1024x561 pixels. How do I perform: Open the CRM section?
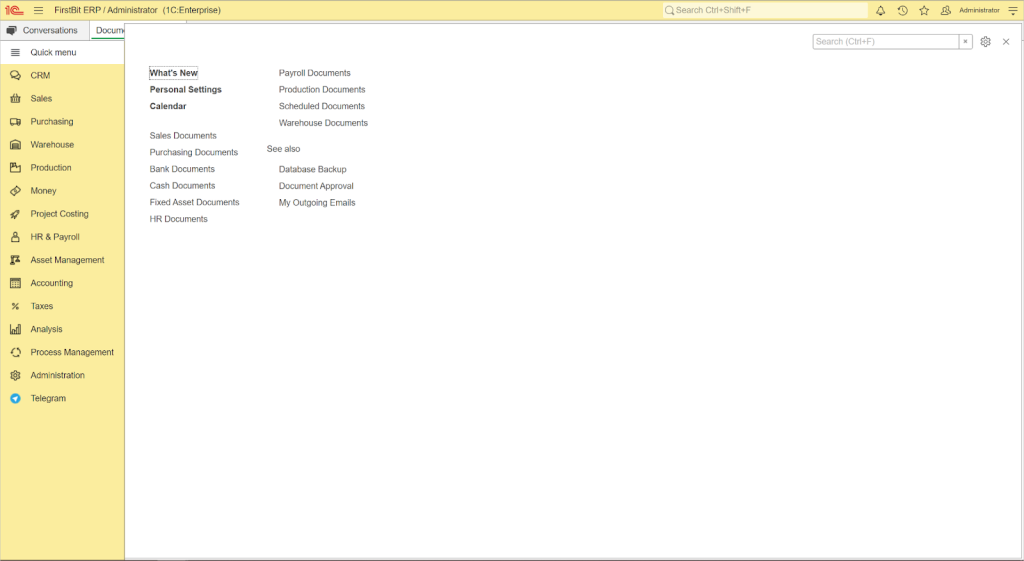tap(62, 75)
